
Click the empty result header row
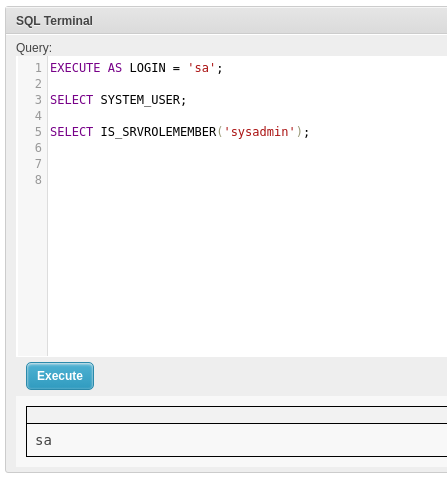click(x=237, y=415)
